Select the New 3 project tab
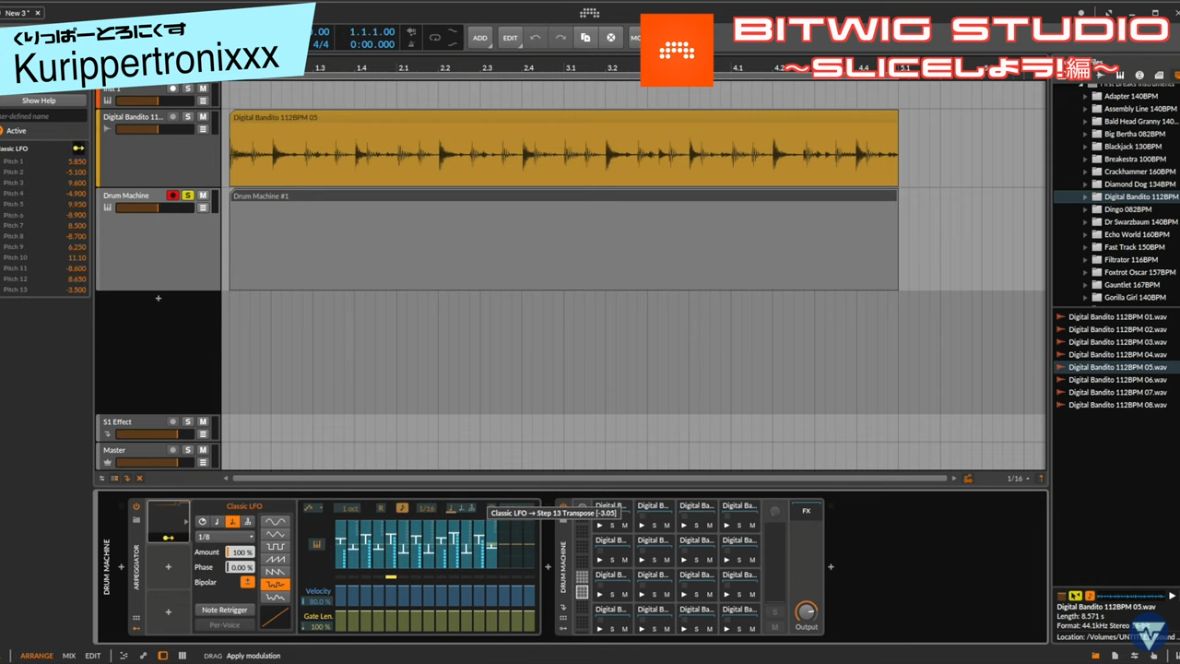1180x664 pixels. [17, 13]
